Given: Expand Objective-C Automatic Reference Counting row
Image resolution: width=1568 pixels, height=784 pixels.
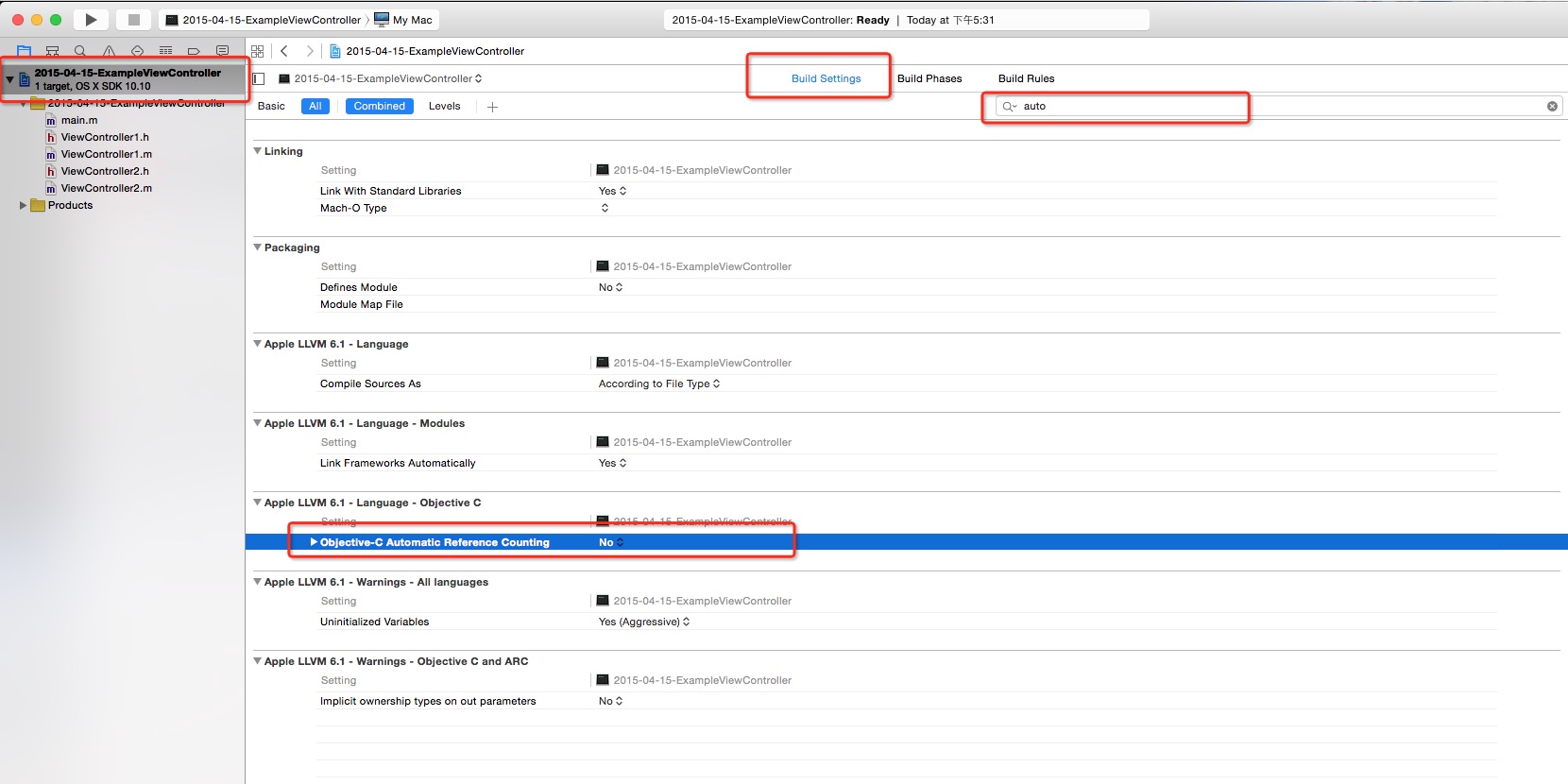Looking at the screenshot, I should (x=314, y=542).
